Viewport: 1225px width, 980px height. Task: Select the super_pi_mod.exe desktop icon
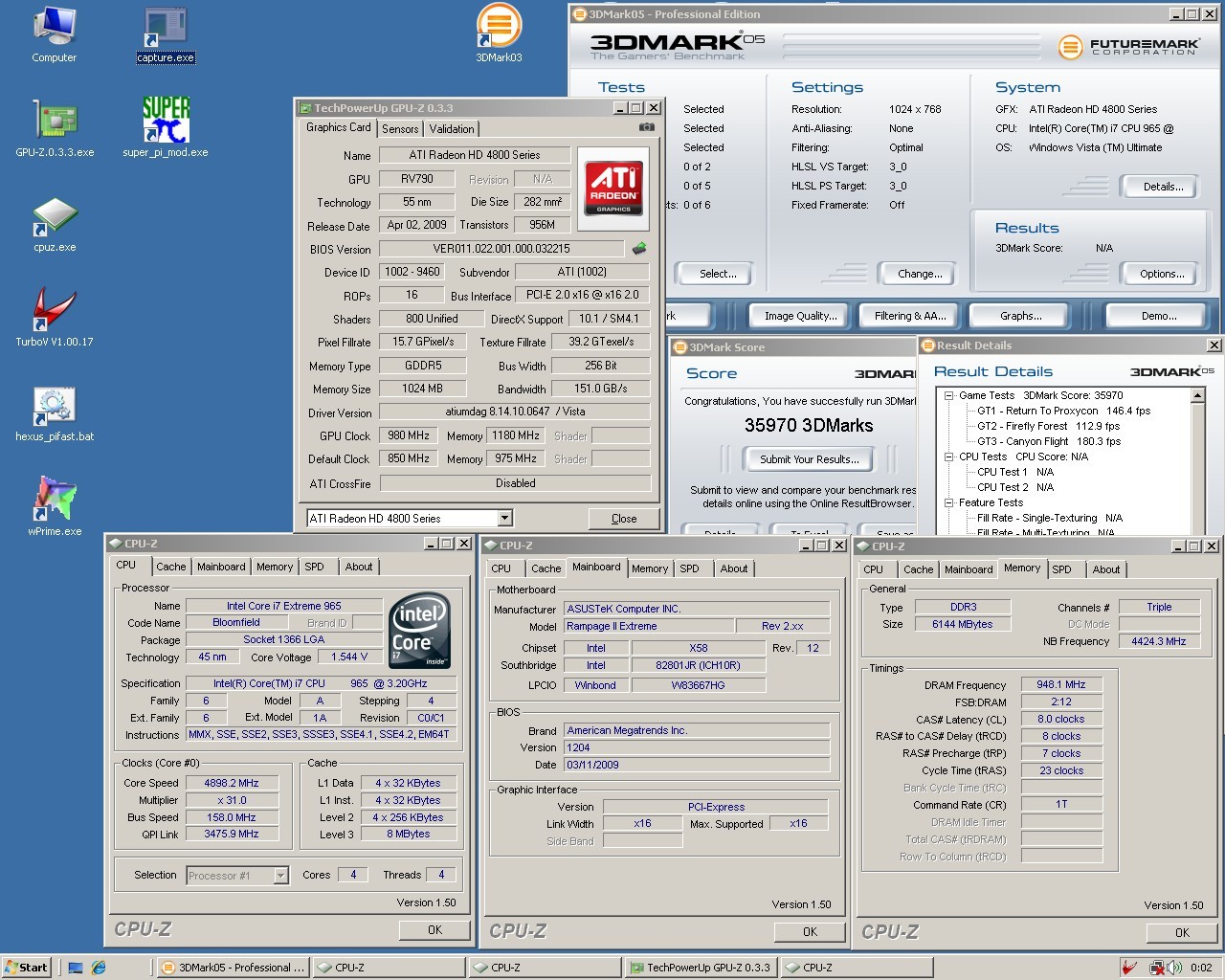click(x=166, y=127)
